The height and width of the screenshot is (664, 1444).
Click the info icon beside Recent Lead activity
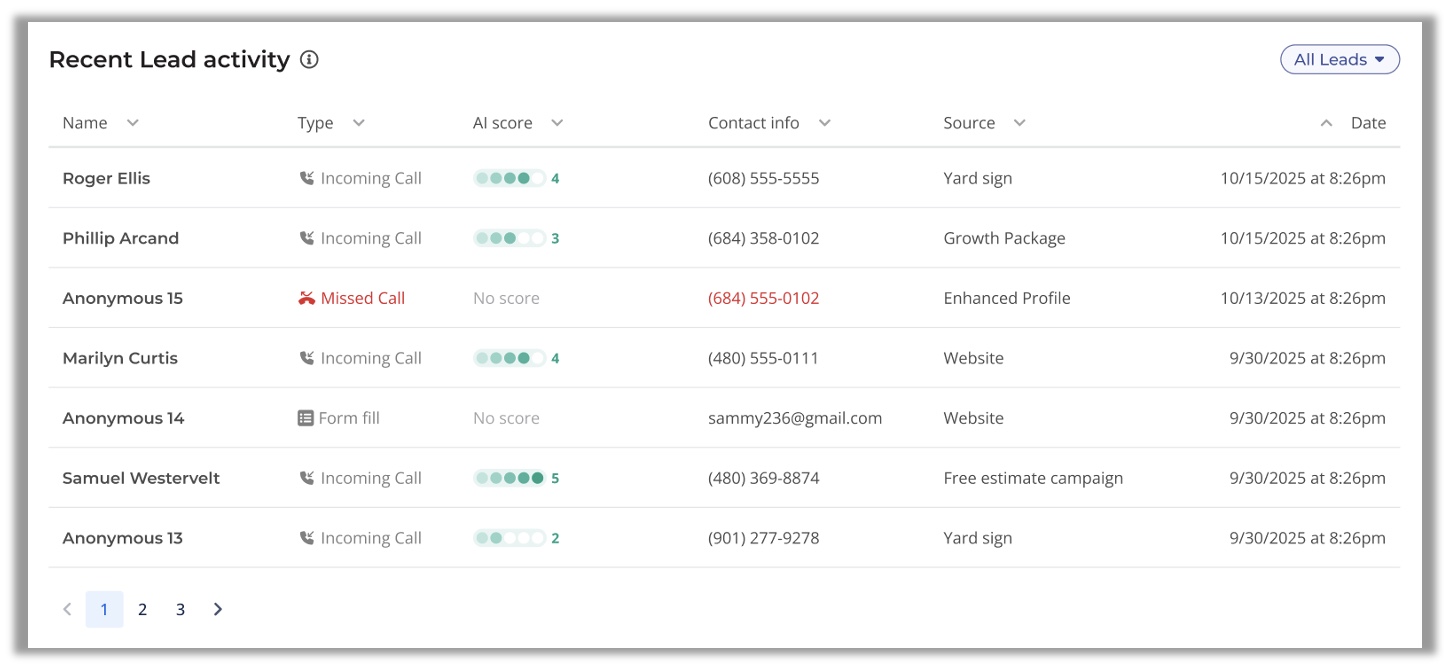coord(310,60)
